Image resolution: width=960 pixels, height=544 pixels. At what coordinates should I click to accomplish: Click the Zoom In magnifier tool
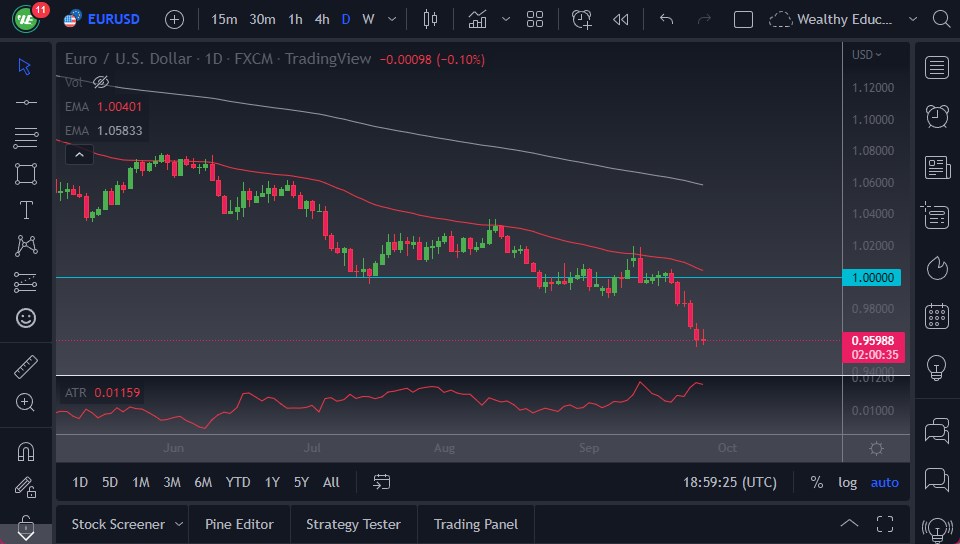(x=26, y=402)
